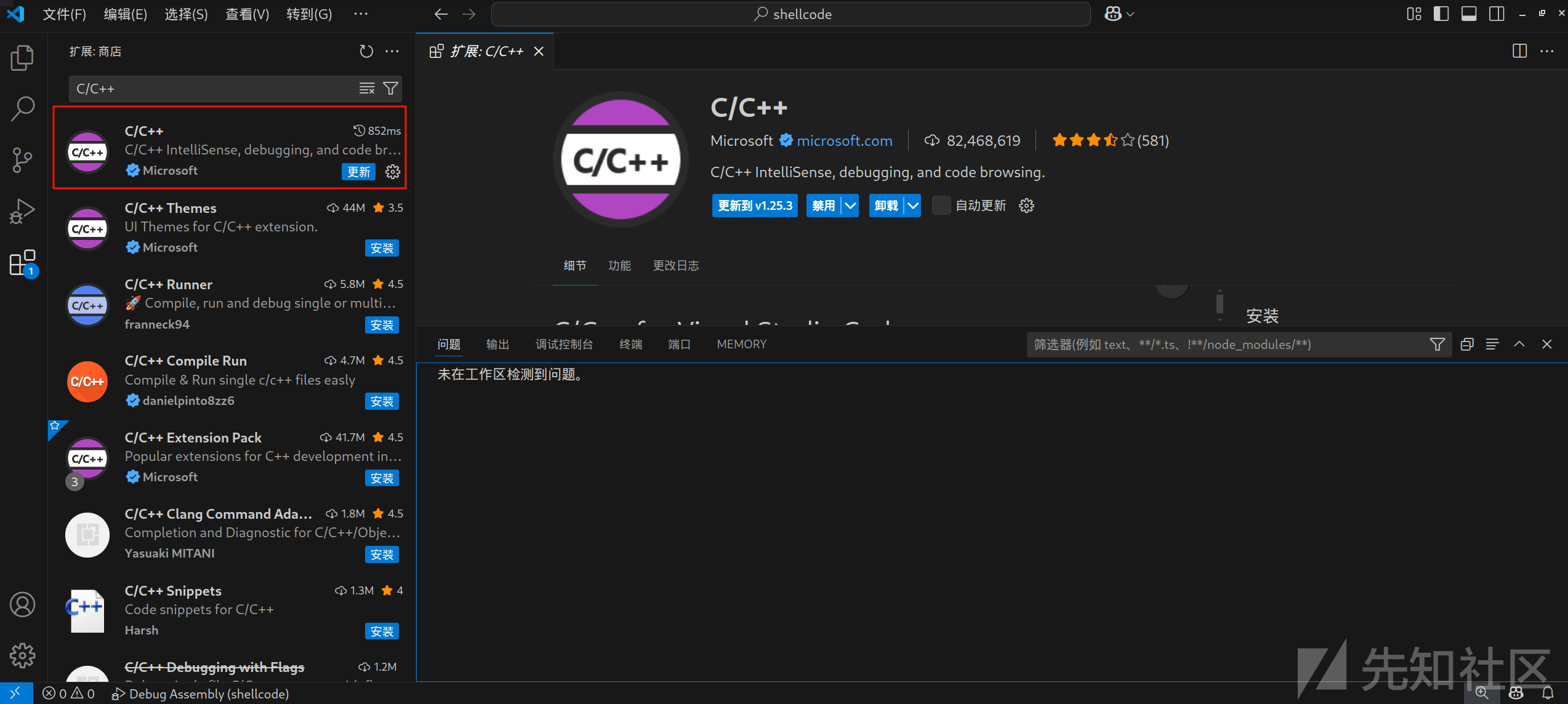The image size is (1568, 704).
Task: Split the editor to the right
Action: pos(1520,51)
